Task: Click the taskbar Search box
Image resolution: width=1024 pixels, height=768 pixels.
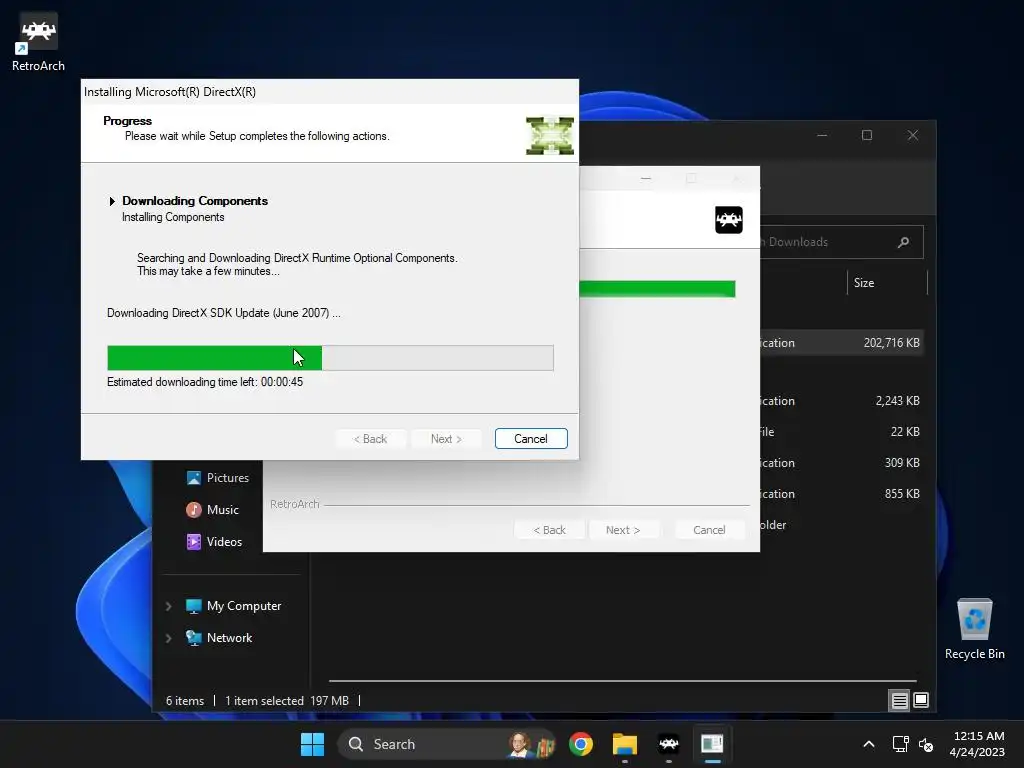Action: (447, 744)
